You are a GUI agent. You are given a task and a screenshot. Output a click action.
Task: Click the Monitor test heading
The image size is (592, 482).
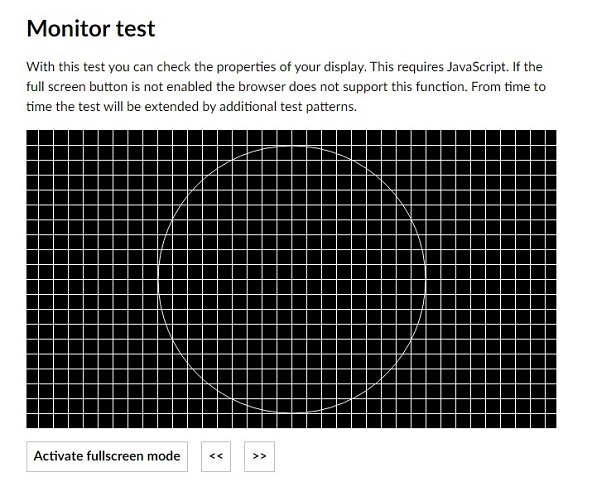point(91,29)
